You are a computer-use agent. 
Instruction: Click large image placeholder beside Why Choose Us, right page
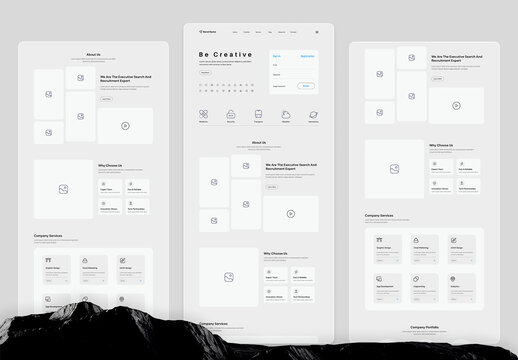tap(394, 169)
